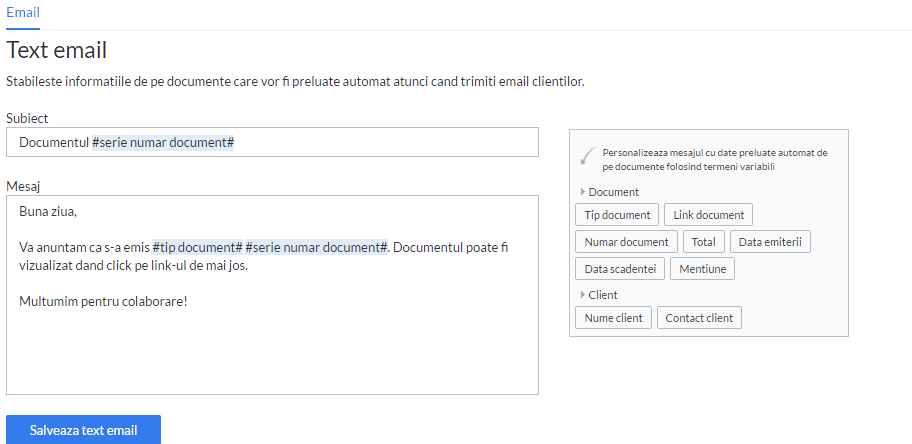Insert the Tip document variable
The image size is (912, 444).
(x=617, y=215)
